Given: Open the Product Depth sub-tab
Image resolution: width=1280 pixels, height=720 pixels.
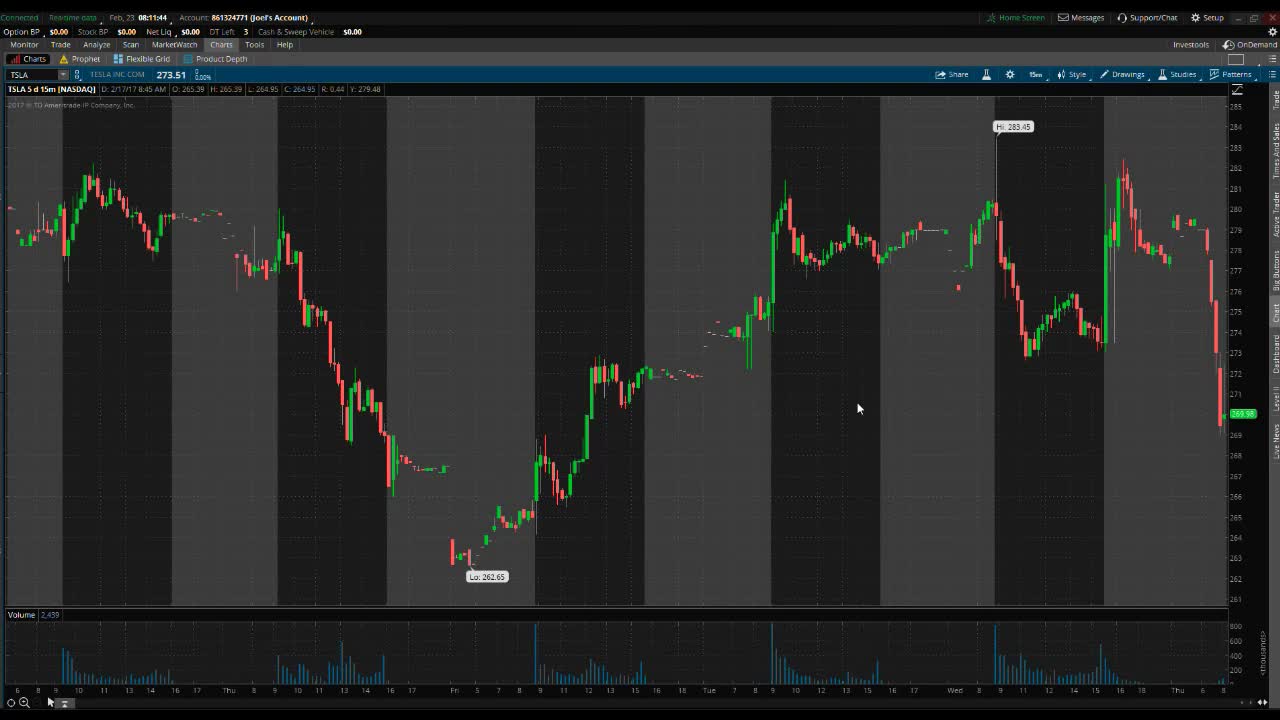Looking at the screenshot, I should click(215, 59).
